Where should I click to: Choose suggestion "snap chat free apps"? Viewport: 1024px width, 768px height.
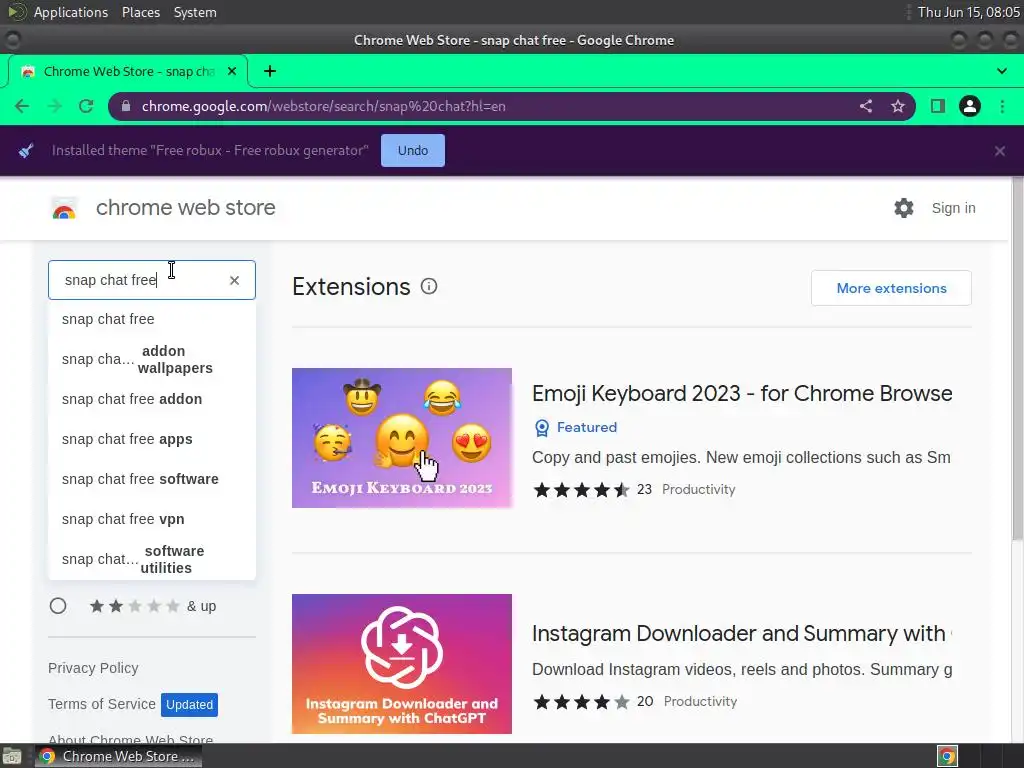click(152, 439)
